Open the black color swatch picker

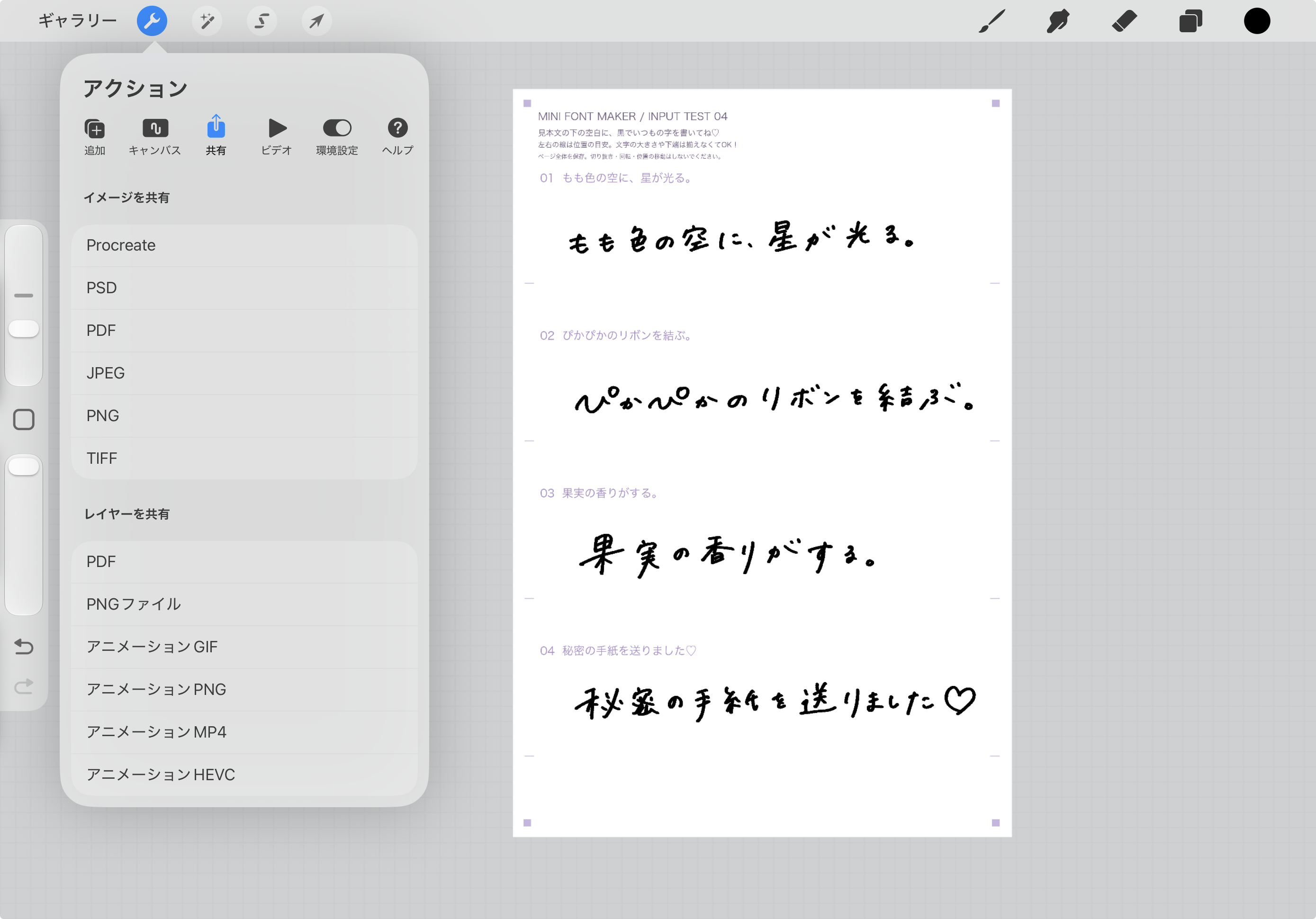pos(1257,21)
